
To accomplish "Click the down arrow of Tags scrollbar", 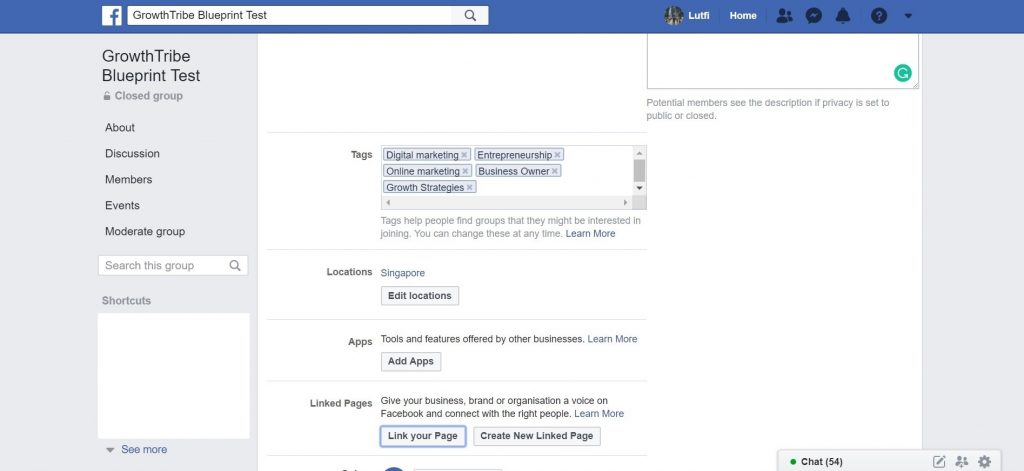I will [x=639, y=188].
